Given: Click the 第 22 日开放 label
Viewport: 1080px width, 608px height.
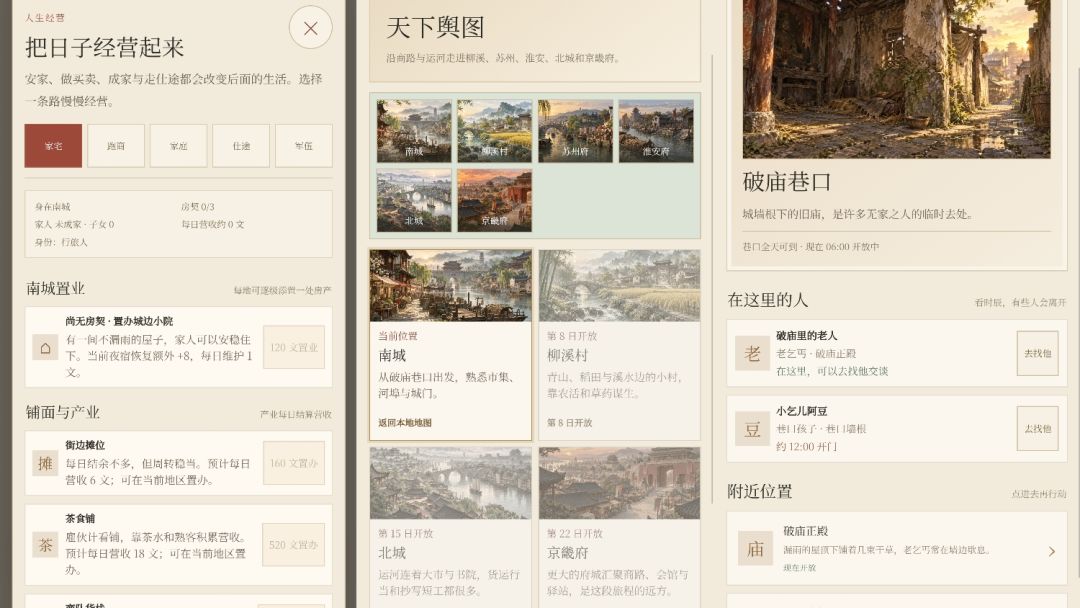Looking at the screenshot, I should [574, 534].
